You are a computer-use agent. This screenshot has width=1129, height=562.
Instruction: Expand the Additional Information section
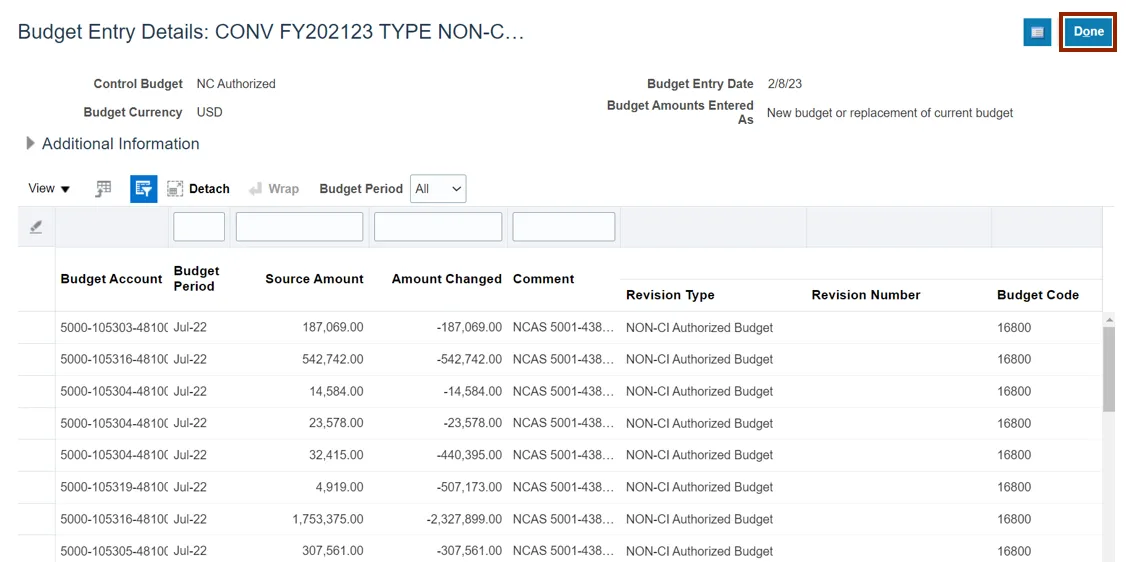pos(31,144)
